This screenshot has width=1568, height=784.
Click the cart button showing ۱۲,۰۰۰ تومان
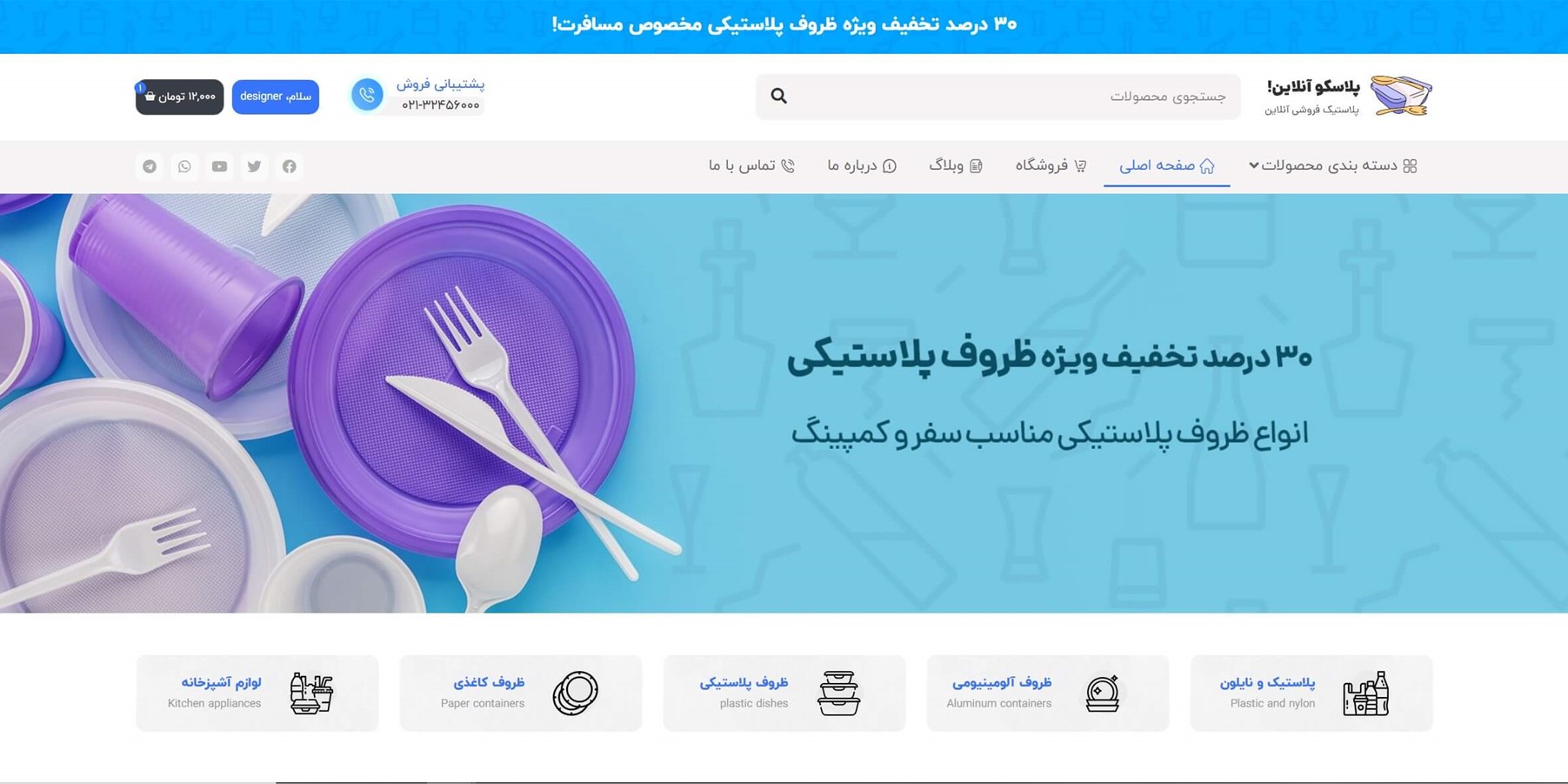point(179,97)
